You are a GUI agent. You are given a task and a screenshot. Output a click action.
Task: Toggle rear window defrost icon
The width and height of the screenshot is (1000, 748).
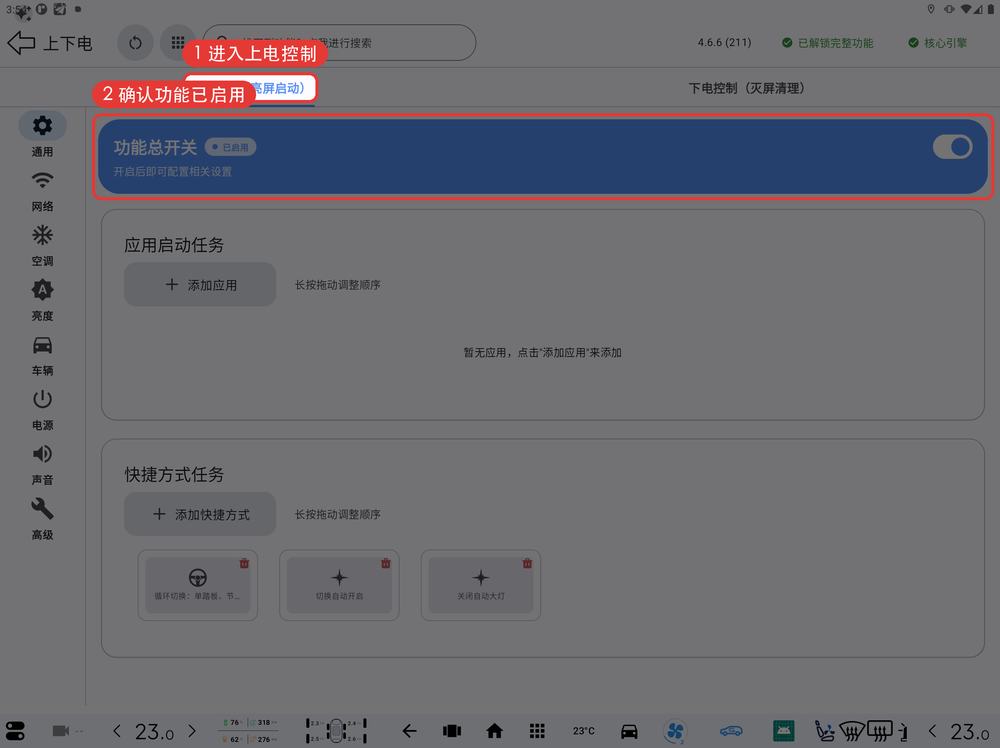[x=879, y=731]
